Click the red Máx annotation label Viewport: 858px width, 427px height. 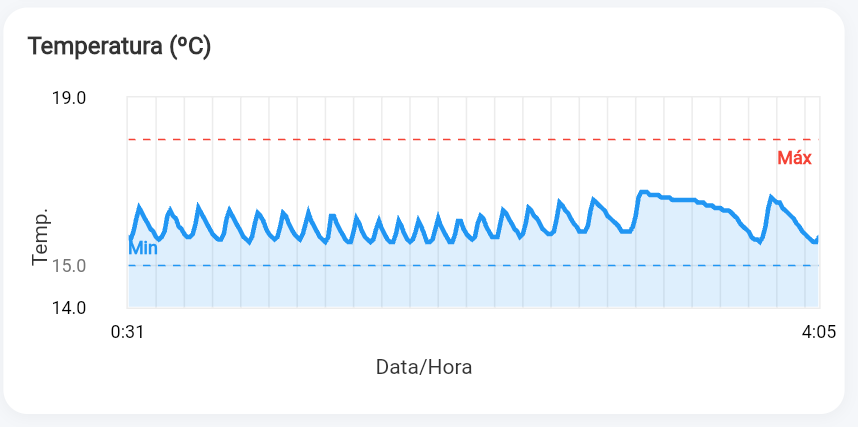(x=794, y=158)
